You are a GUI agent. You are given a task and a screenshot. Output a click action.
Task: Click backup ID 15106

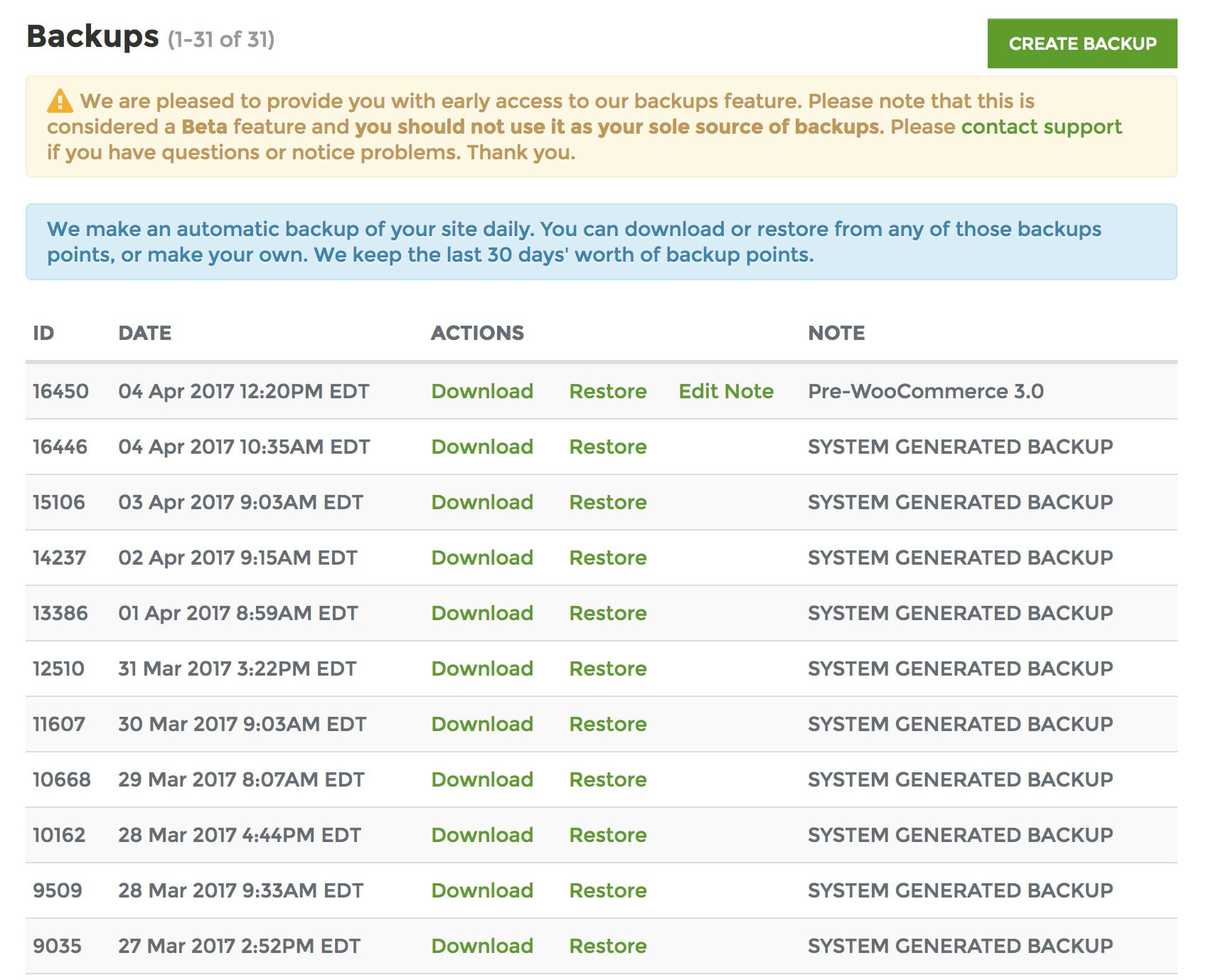59,502
